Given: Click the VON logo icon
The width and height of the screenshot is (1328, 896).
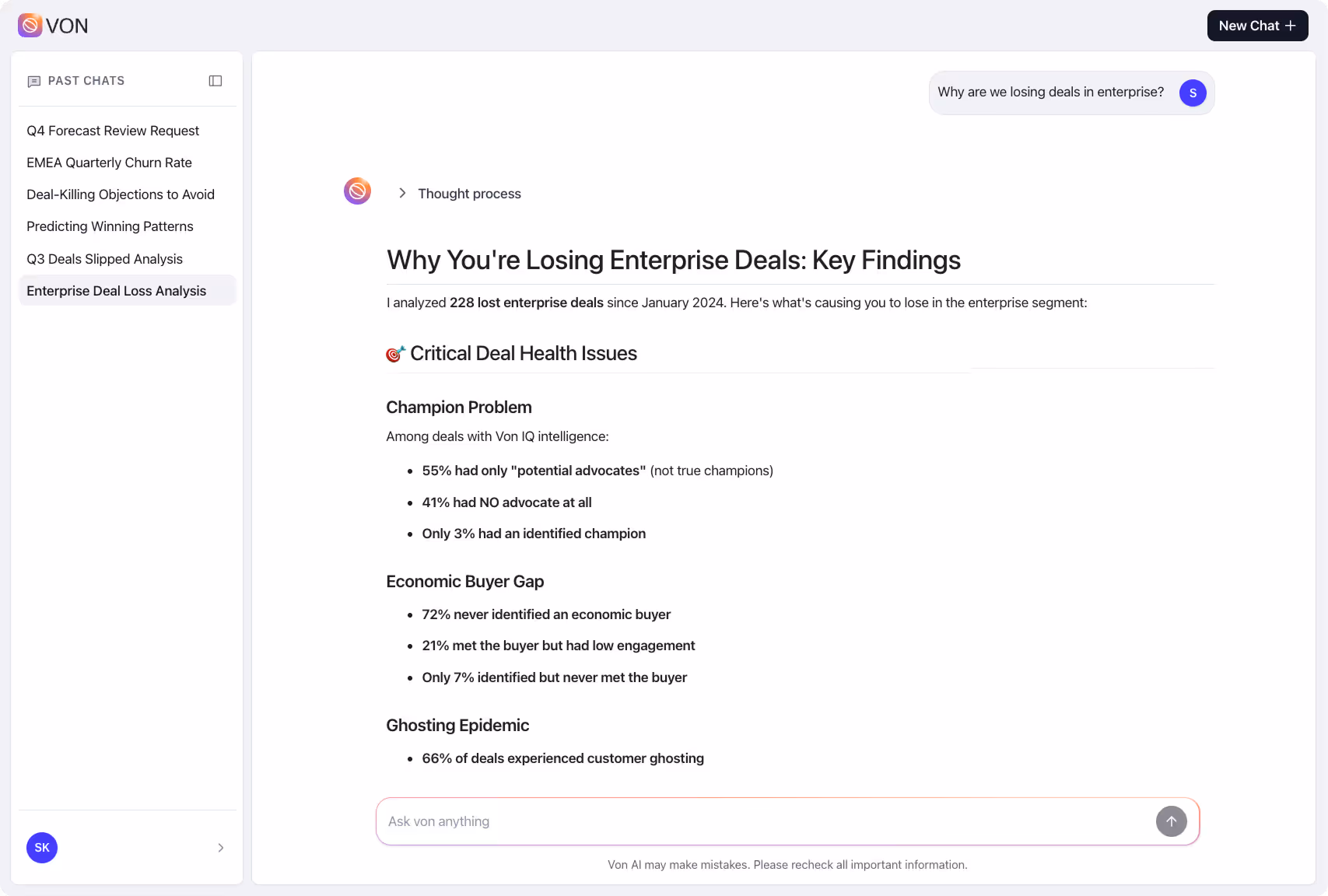Looking at the screenshot, I should [30, 25].
